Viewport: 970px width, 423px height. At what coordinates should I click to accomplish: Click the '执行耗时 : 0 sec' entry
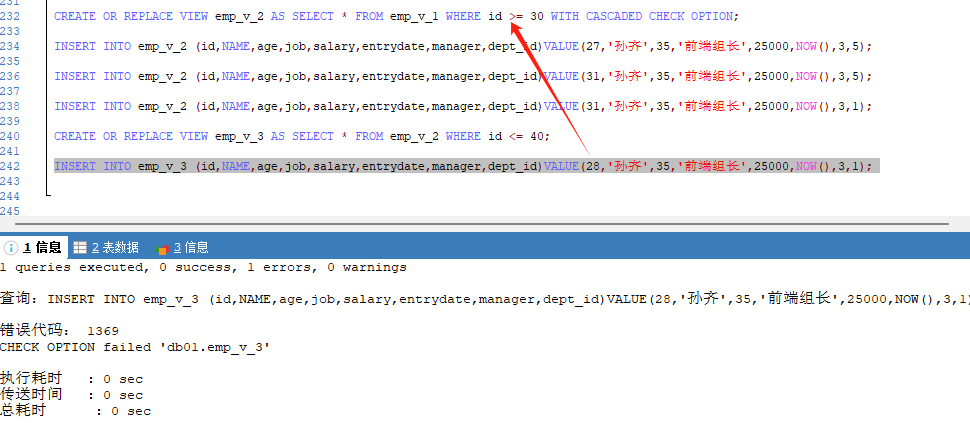click(x=72, y=378)
